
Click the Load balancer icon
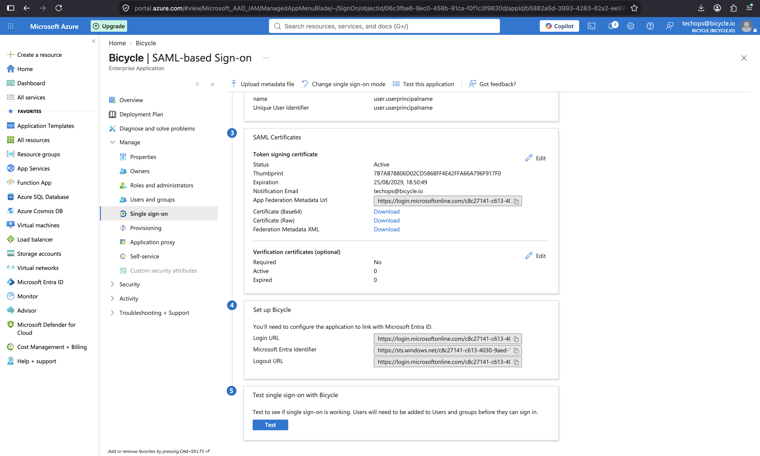click(x=10, y=239)
